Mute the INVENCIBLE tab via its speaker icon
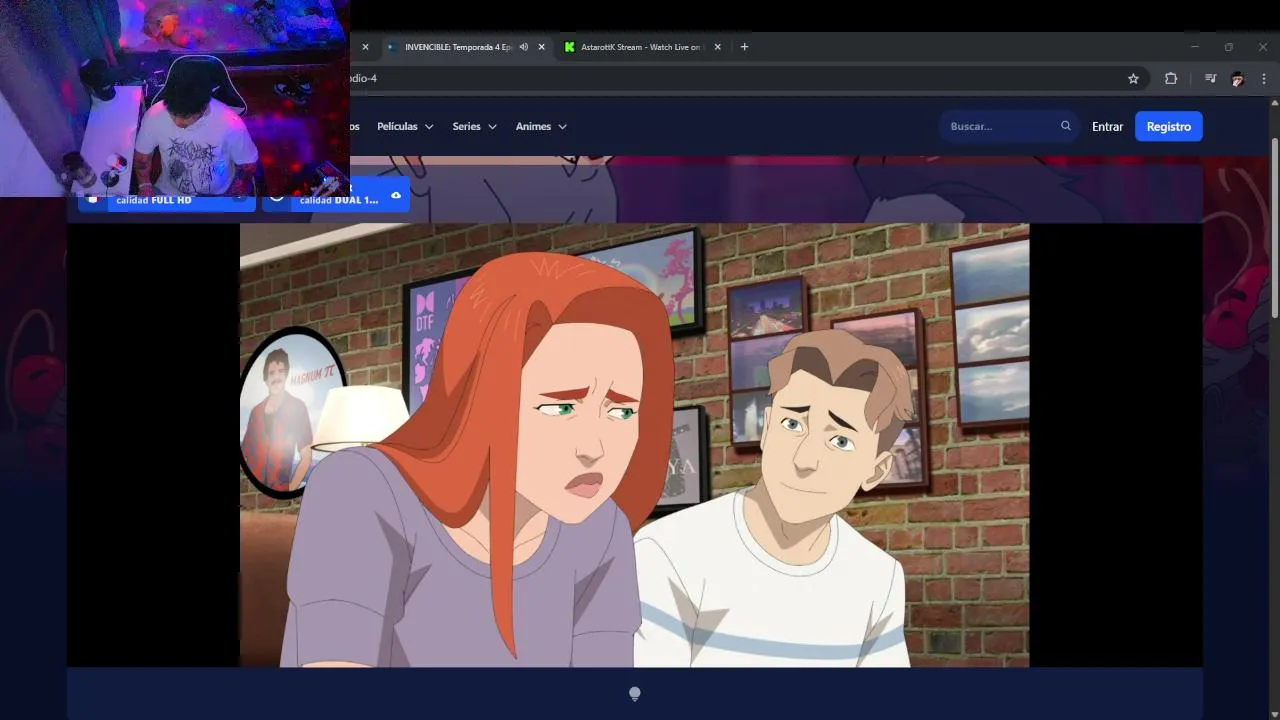1280x720 pixels. pos(523,47)
